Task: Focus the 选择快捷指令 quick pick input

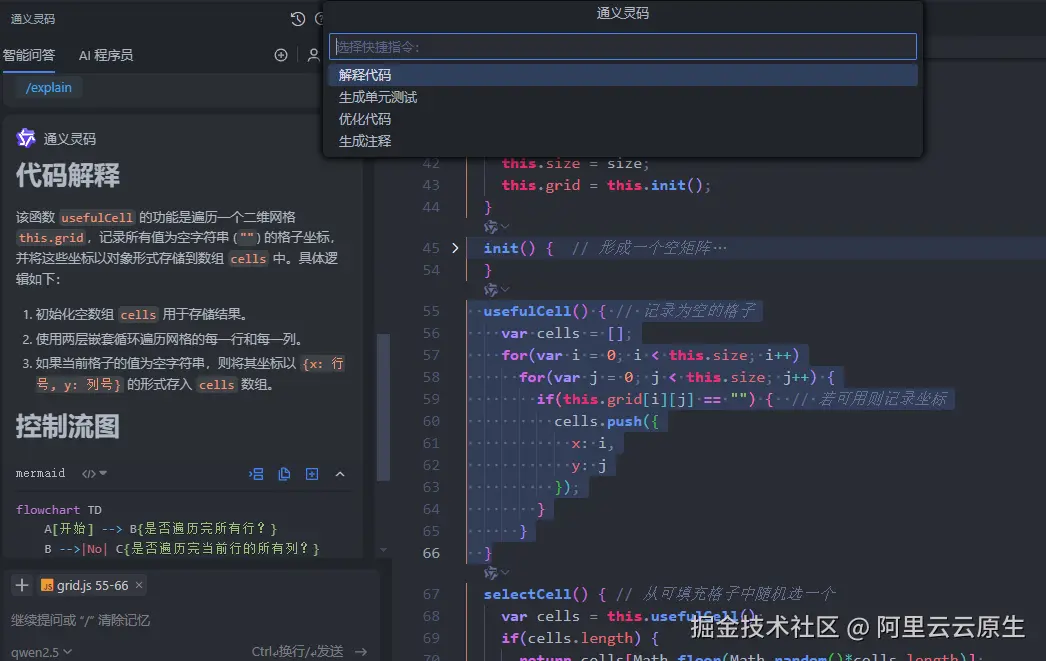Action: (x=622, y=47)
